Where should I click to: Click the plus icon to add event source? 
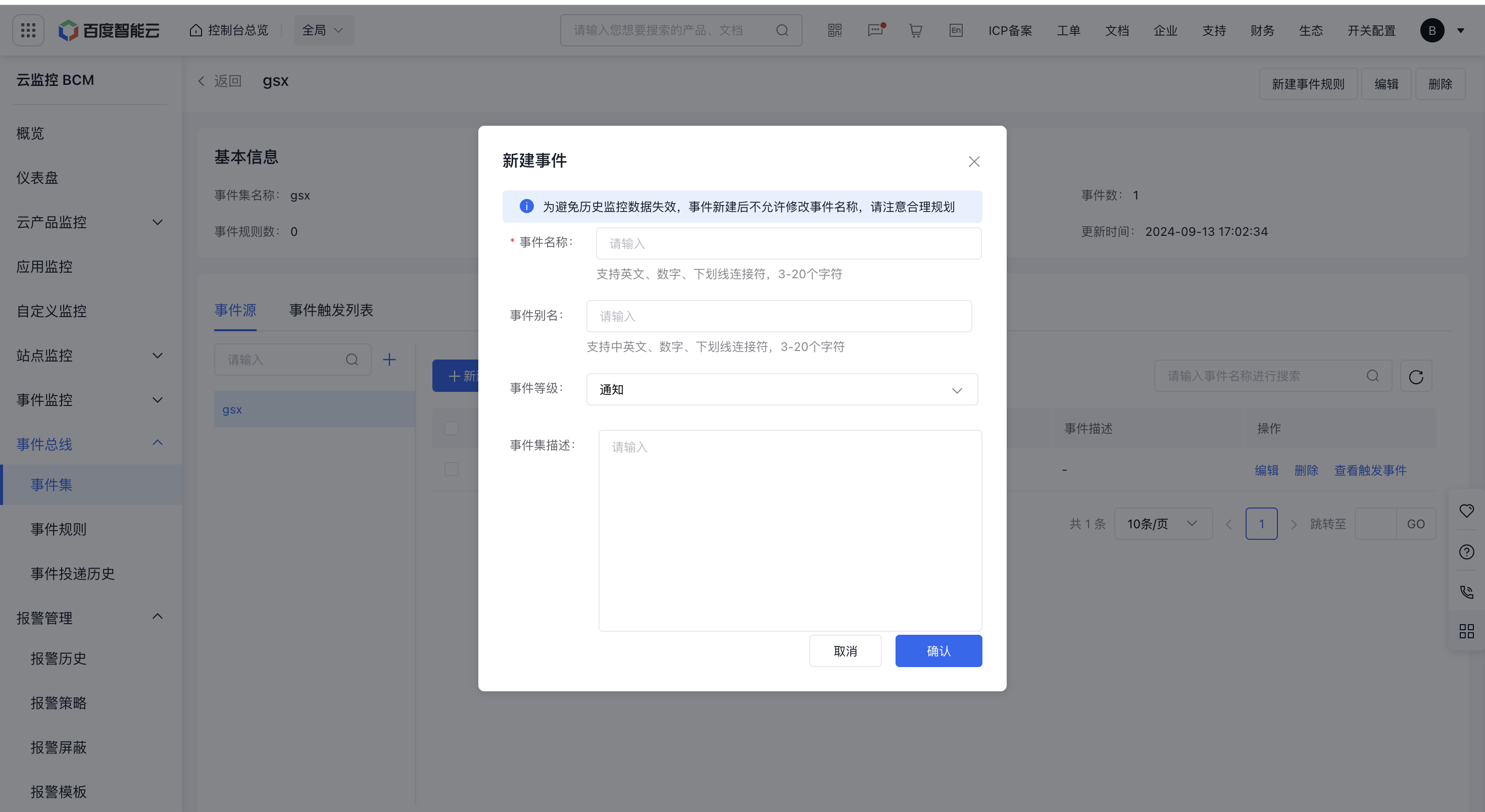coord(389,360)
